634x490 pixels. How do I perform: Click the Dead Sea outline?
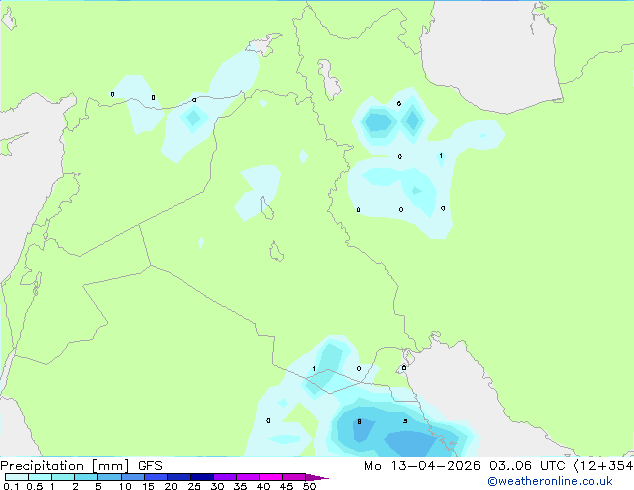[x=37, y=283]
